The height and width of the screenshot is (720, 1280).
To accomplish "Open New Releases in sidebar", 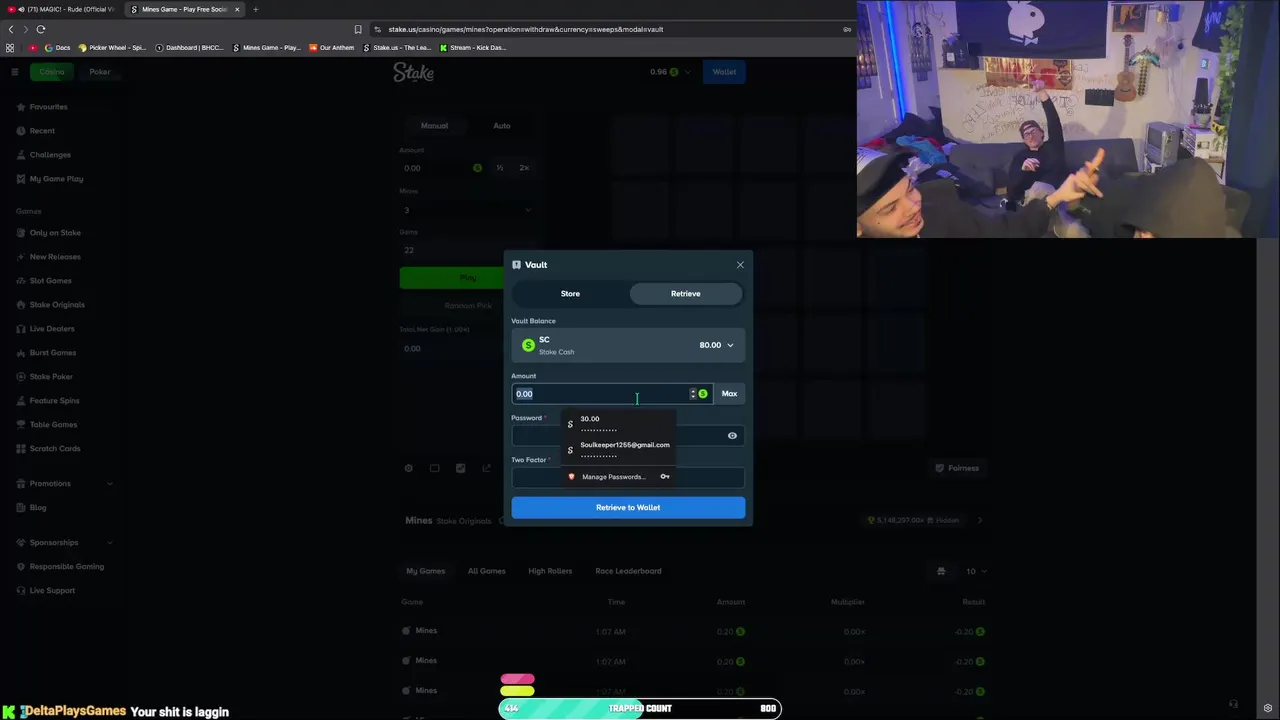I will (x=55, y=257).
